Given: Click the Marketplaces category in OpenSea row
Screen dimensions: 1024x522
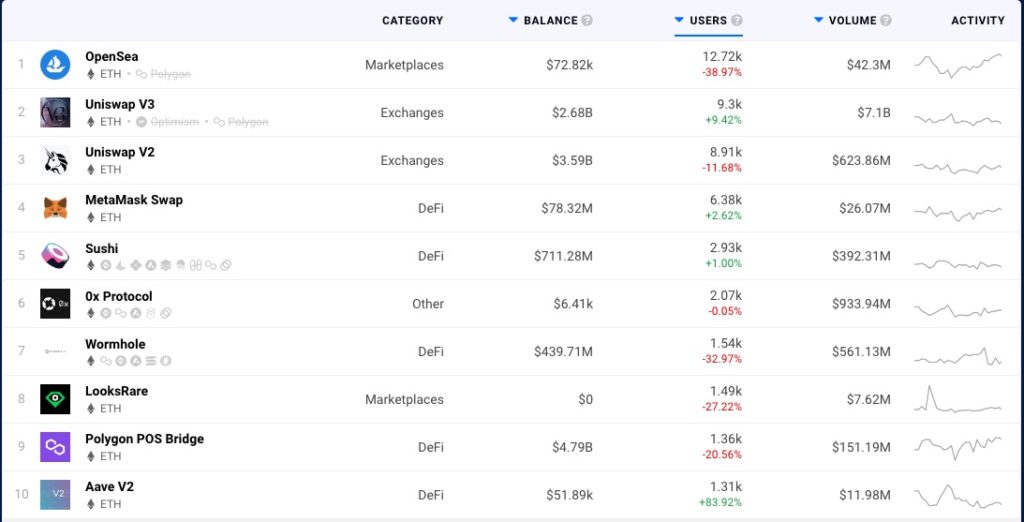Looking at the screenshot, I should (x=404, y=65).
